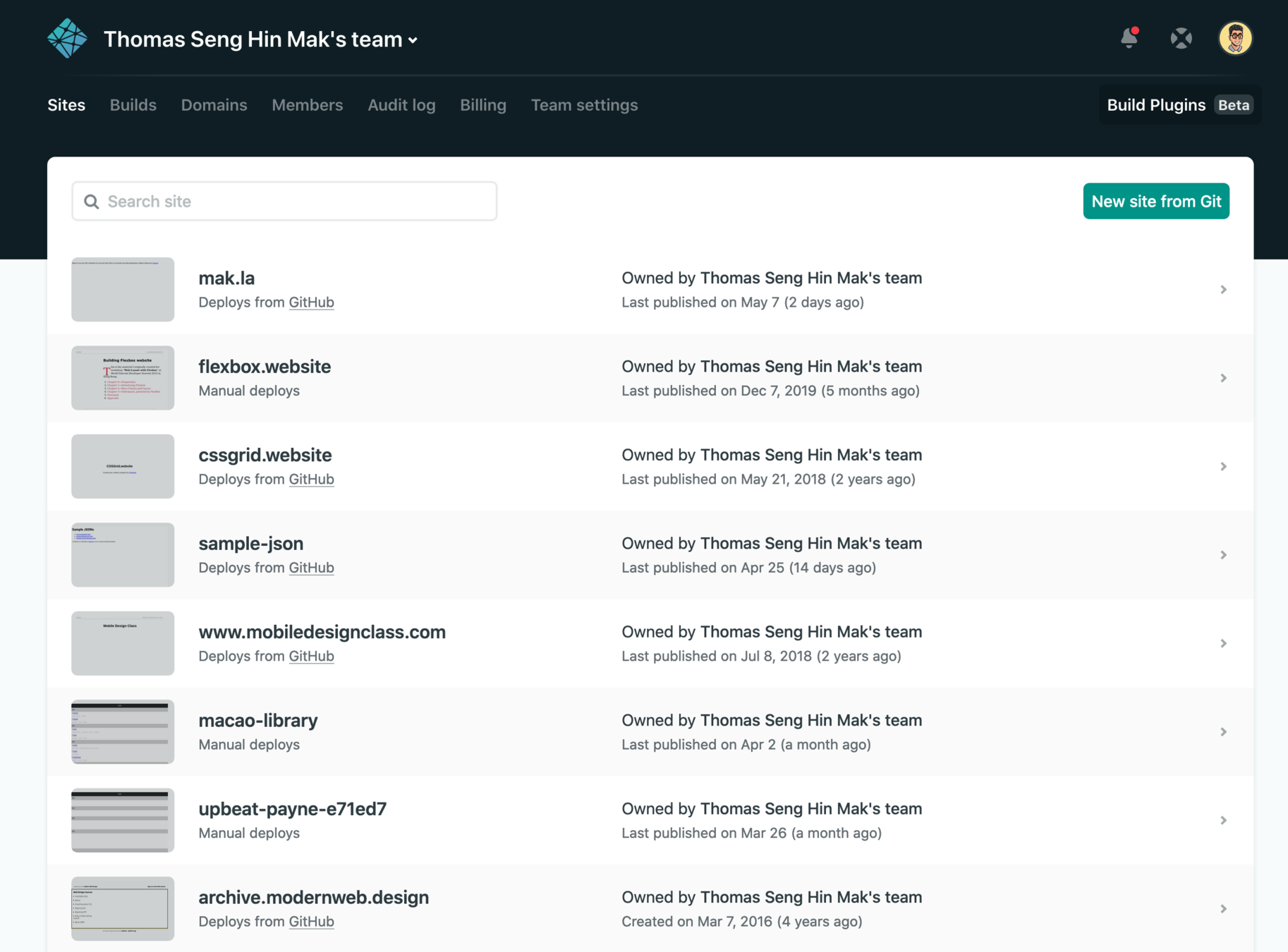Open the Domains tab

214,105
